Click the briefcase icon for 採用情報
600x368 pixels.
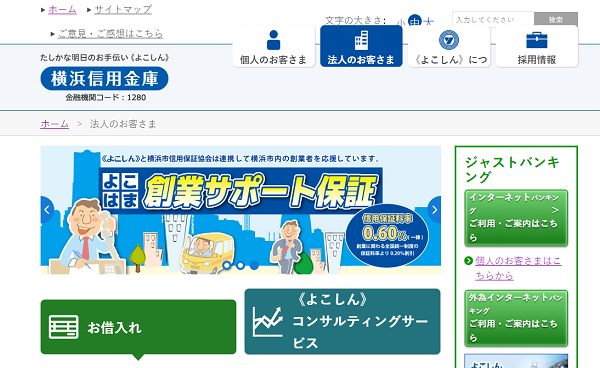tap(536, 40)
